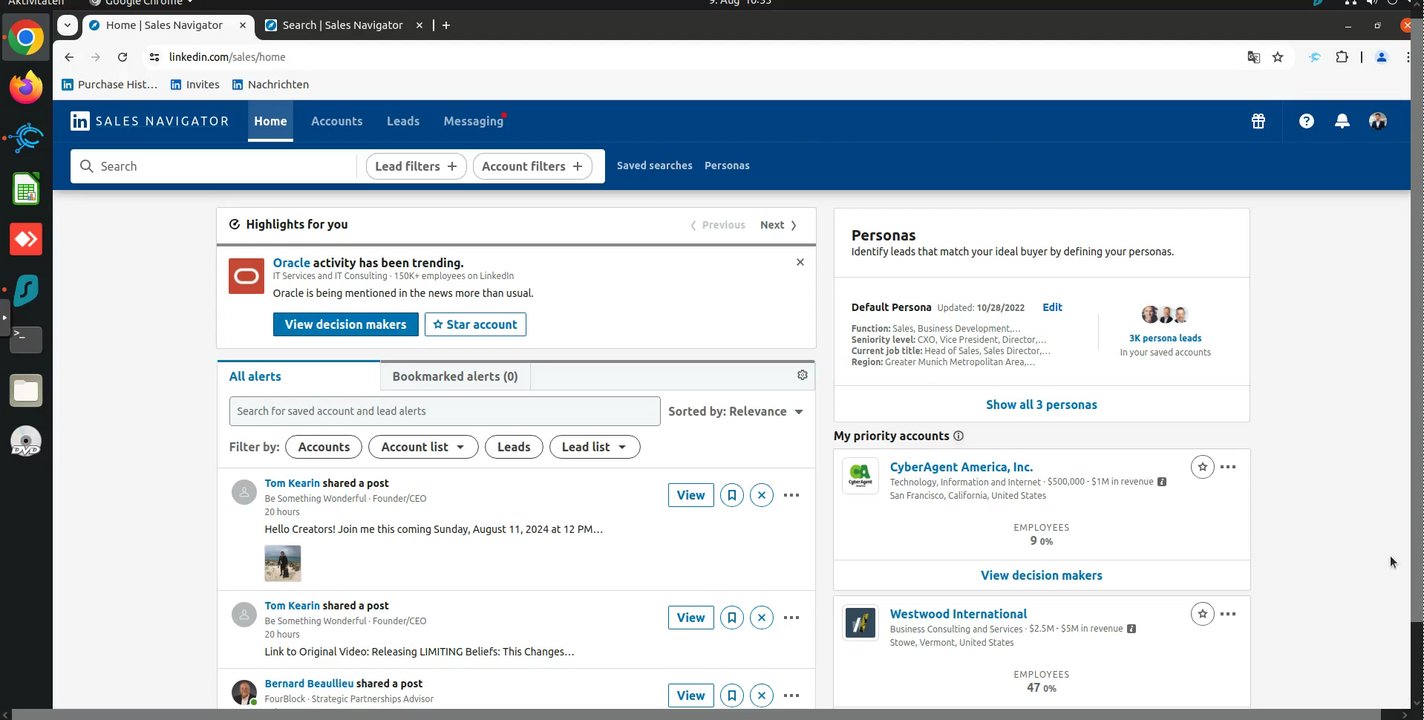
Task: Click View decision makers for Oracle
Action: pos(345,324)
